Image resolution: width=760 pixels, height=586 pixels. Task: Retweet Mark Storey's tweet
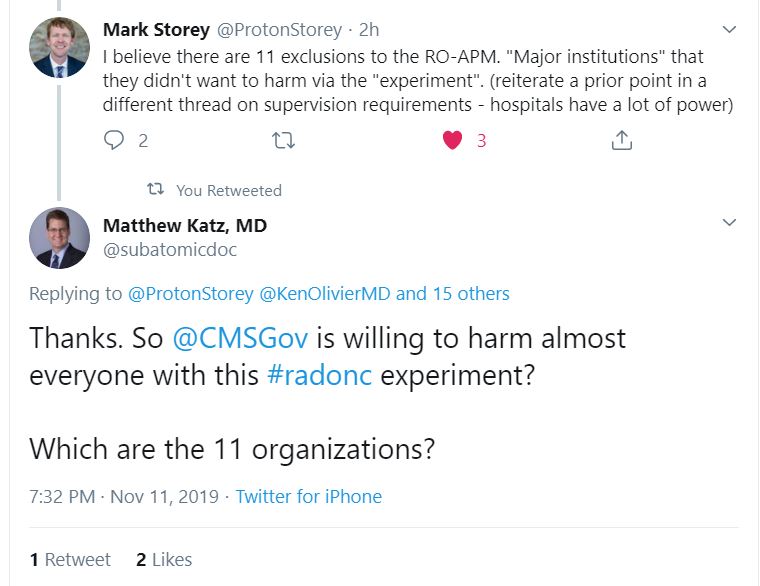pyautogui.click(x=283, y=141)
